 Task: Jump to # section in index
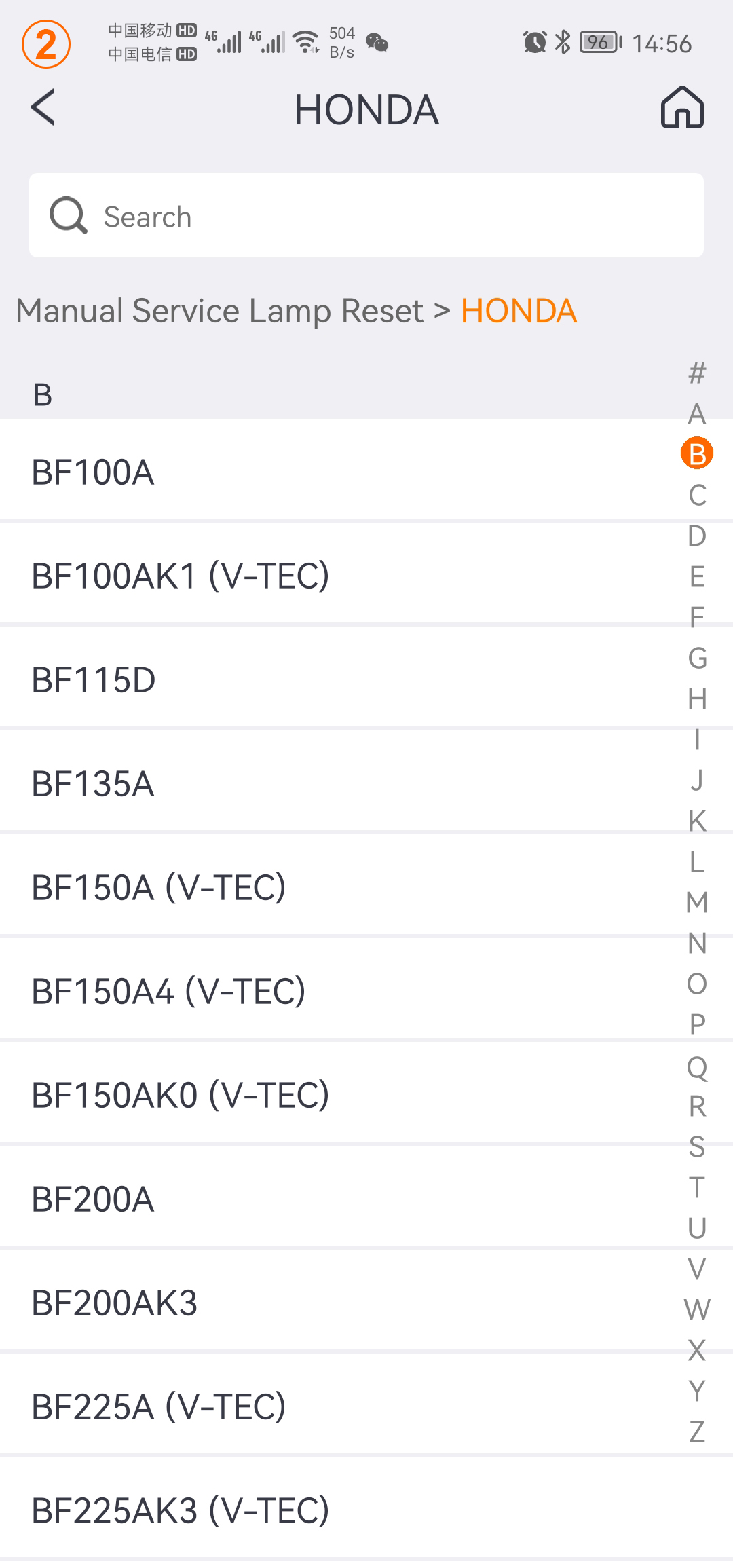(x=697, y=373)
